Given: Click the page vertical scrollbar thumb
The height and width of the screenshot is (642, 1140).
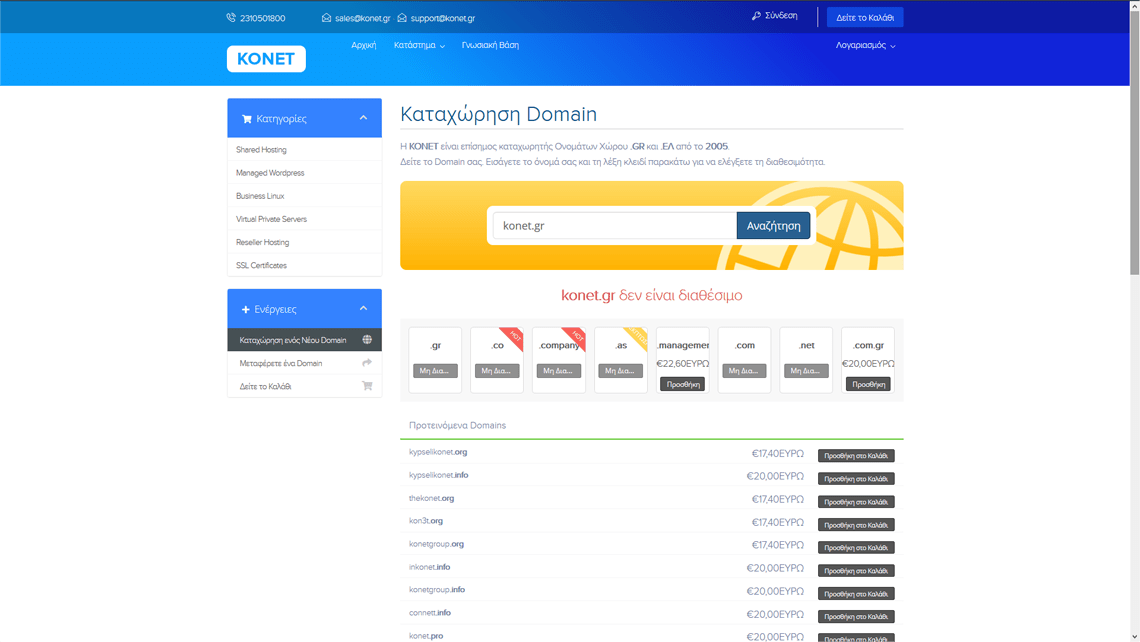Looking at the screenshot, I should click(1134, 142).
